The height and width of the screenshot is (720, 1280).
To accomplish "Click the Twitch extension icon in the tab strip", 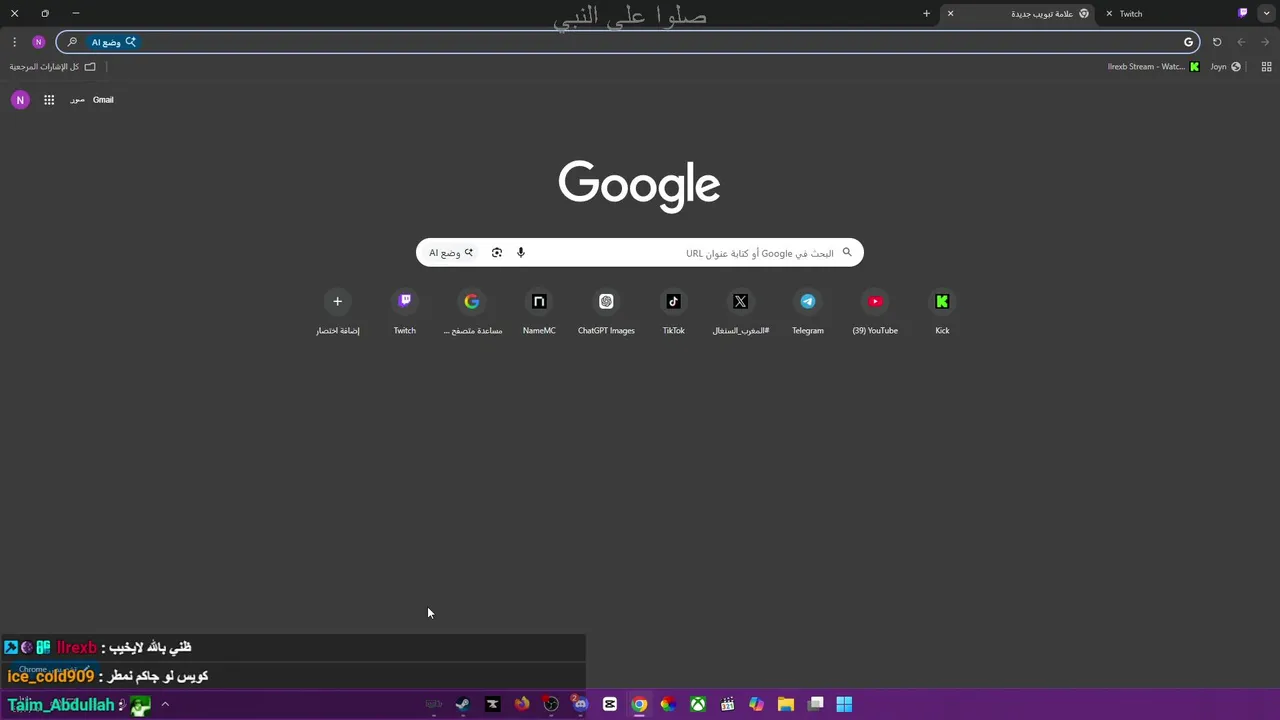I will coord(1243,13).
